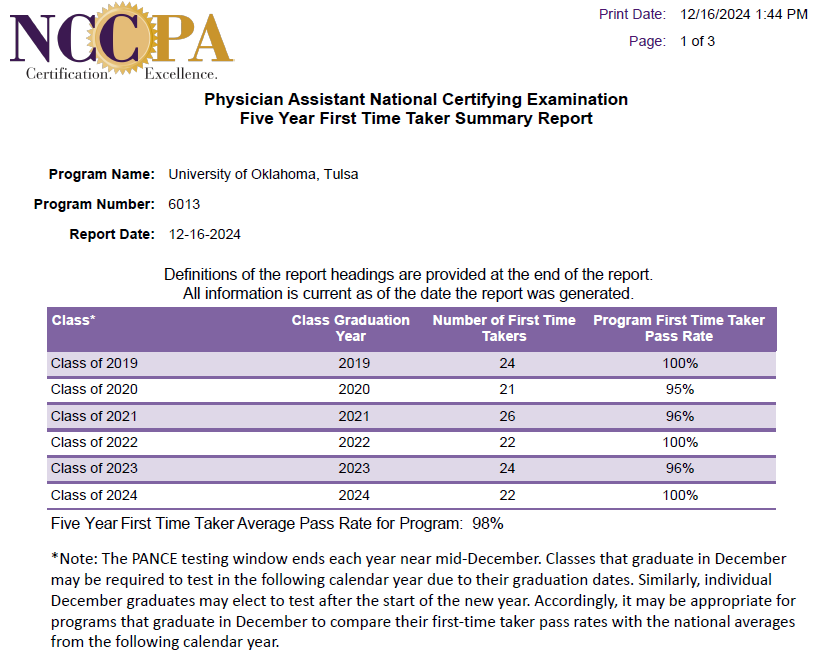
Task: Select the 'Class of 2019' row label
Action: tap(94, 363)
